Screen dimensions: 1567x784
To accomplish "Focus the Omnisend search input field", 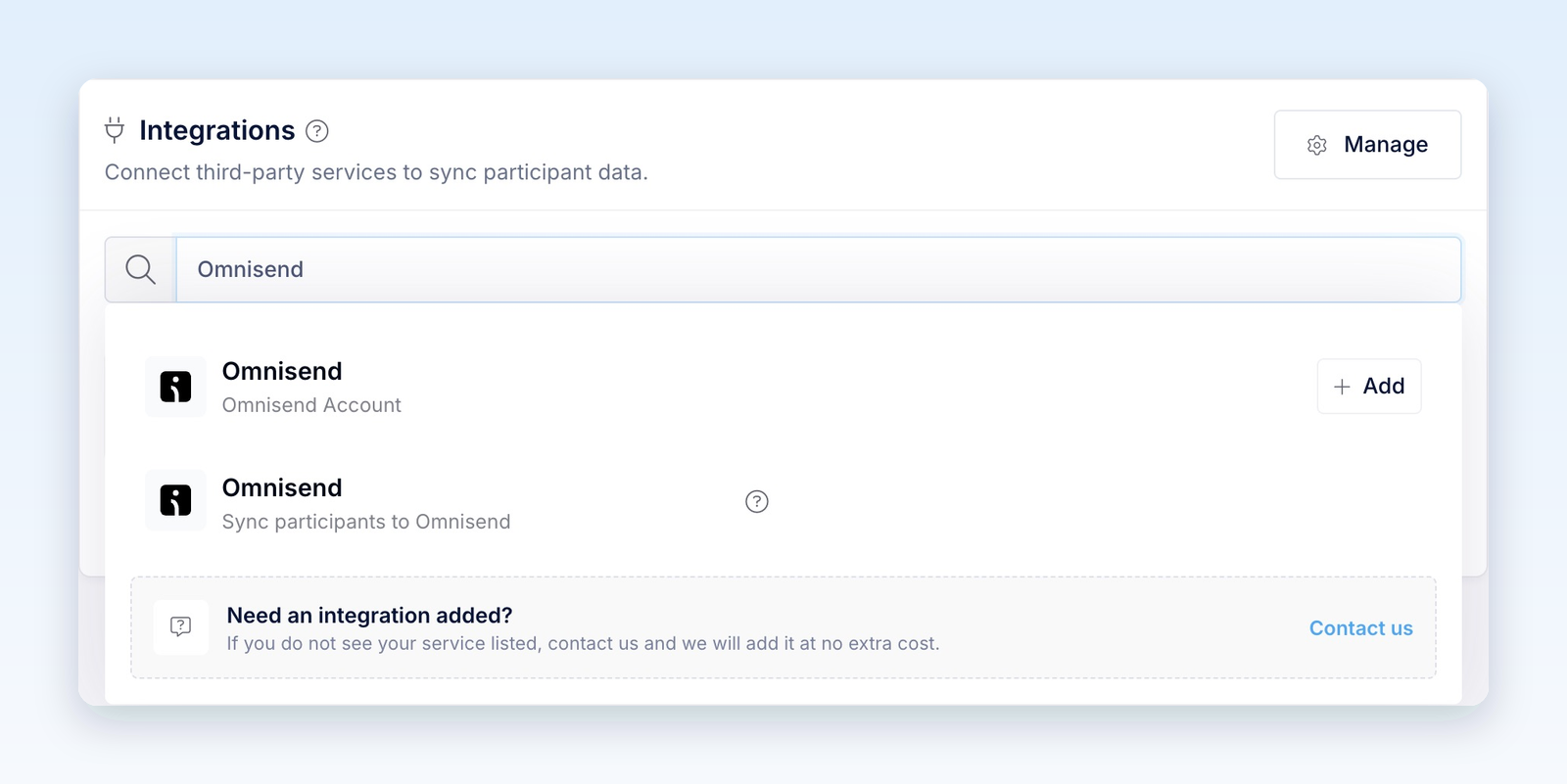I will pos(819,269).
